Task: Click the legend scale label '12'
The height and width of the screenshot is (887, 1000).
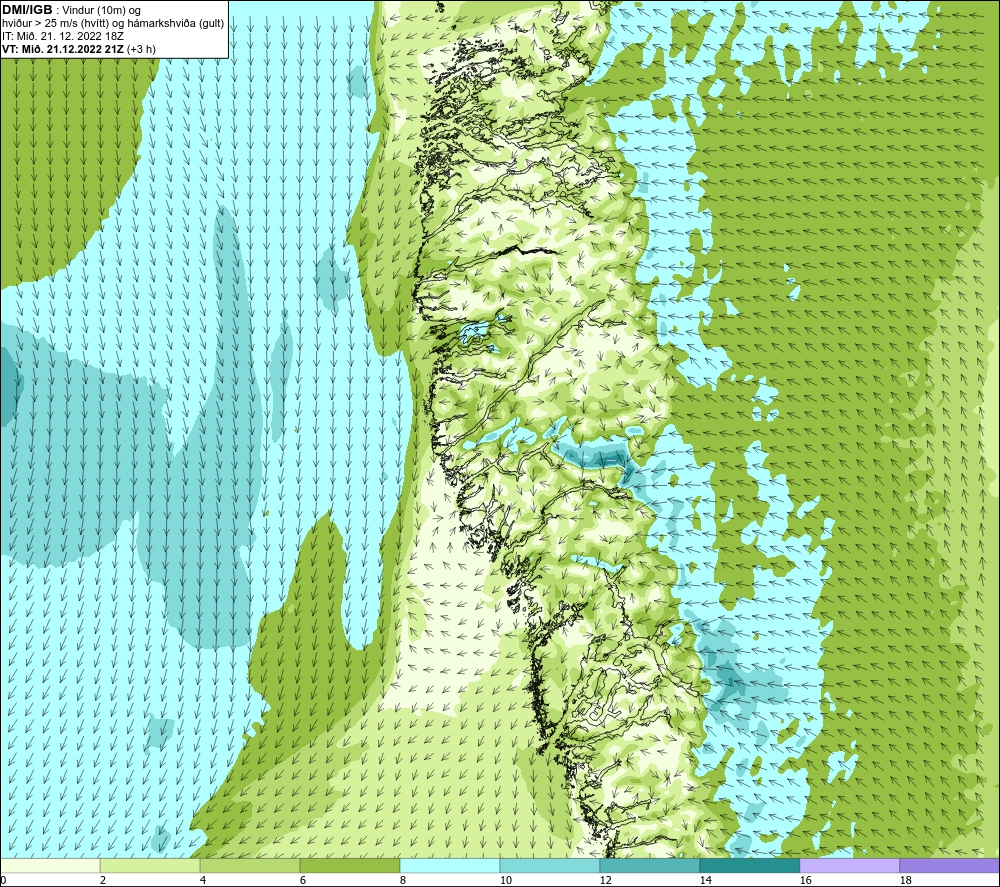Action: 605,881
